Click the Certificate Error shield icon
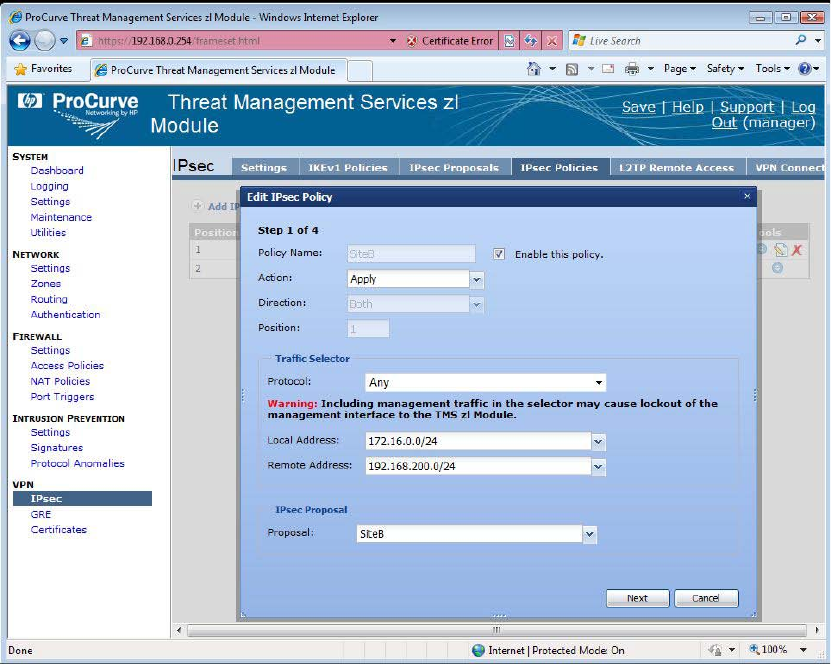The height and width of the screenshot is (664, 831). pyautogui.click(x=411, y=41)
